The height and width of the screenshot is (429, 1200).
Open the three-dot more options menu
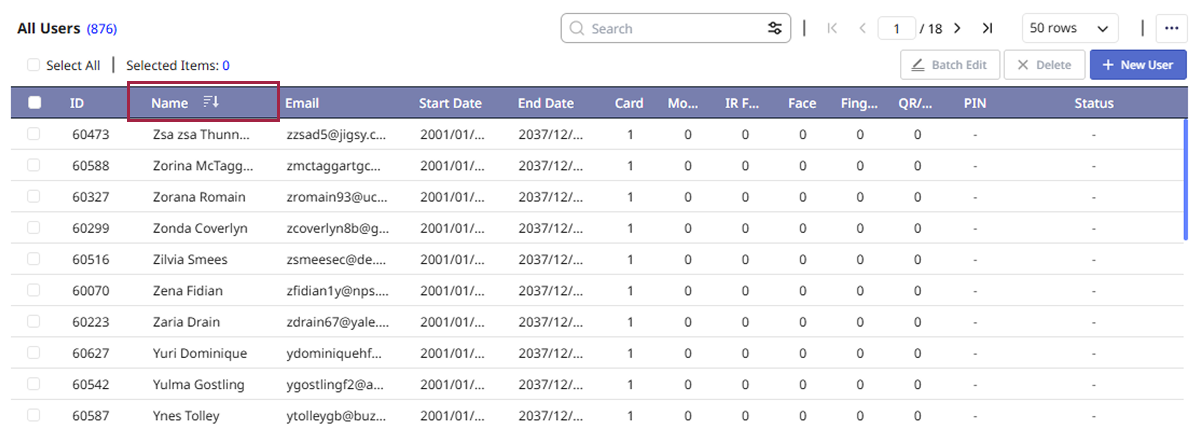point(1169,28)
